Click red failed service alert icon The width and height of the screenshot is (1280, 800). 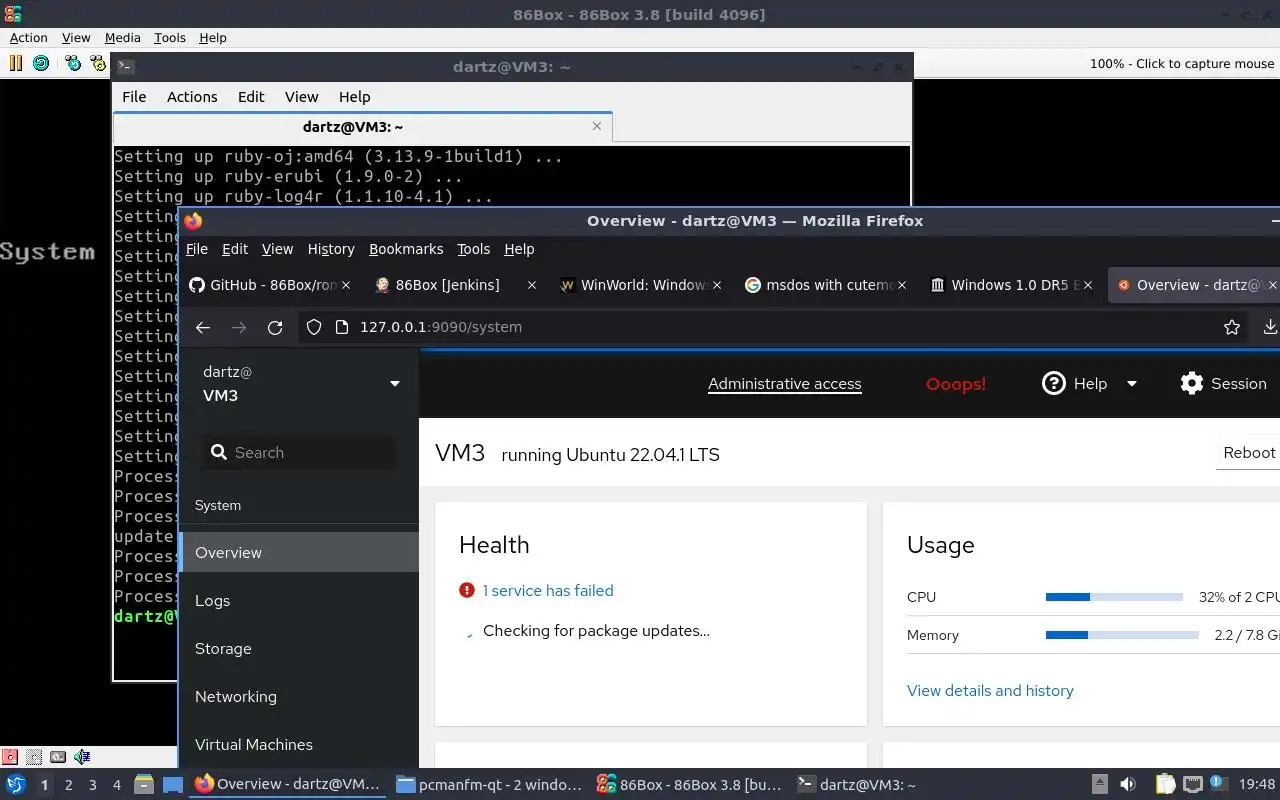tap(467, 590)
